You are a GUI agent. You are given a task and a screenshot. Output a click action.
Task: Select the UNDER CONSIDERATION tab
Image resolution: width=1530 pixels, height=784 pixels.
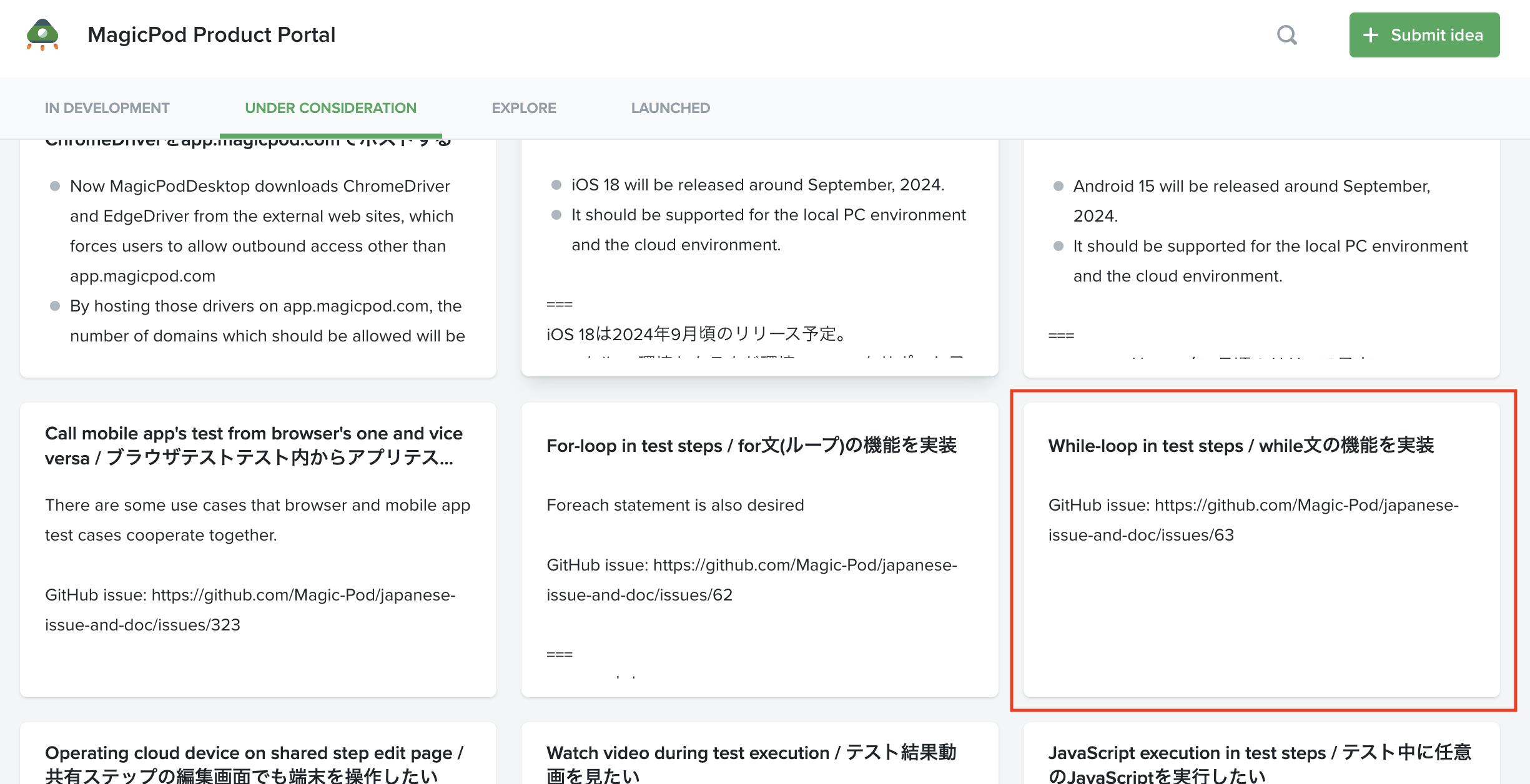click(330, 107)
